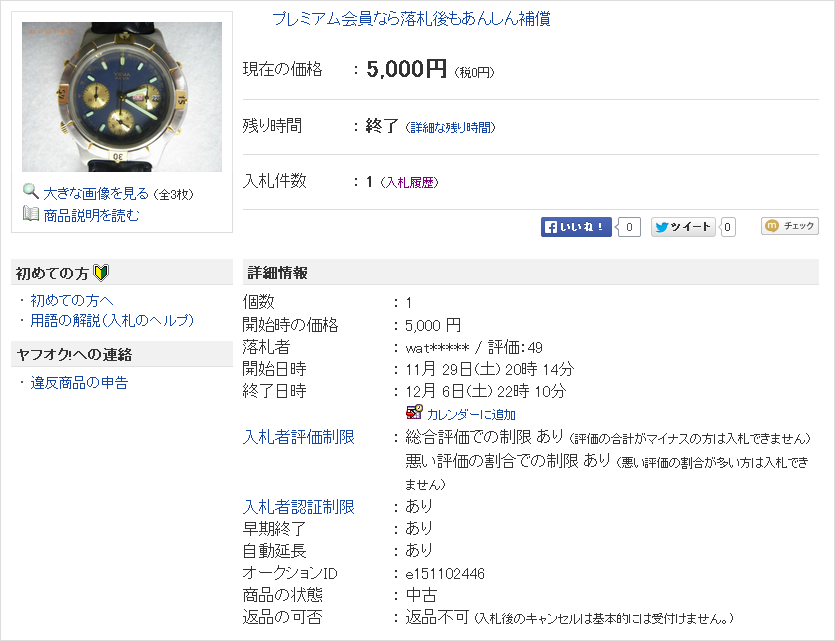View 詳細な残り時間 link

point(451,128)
